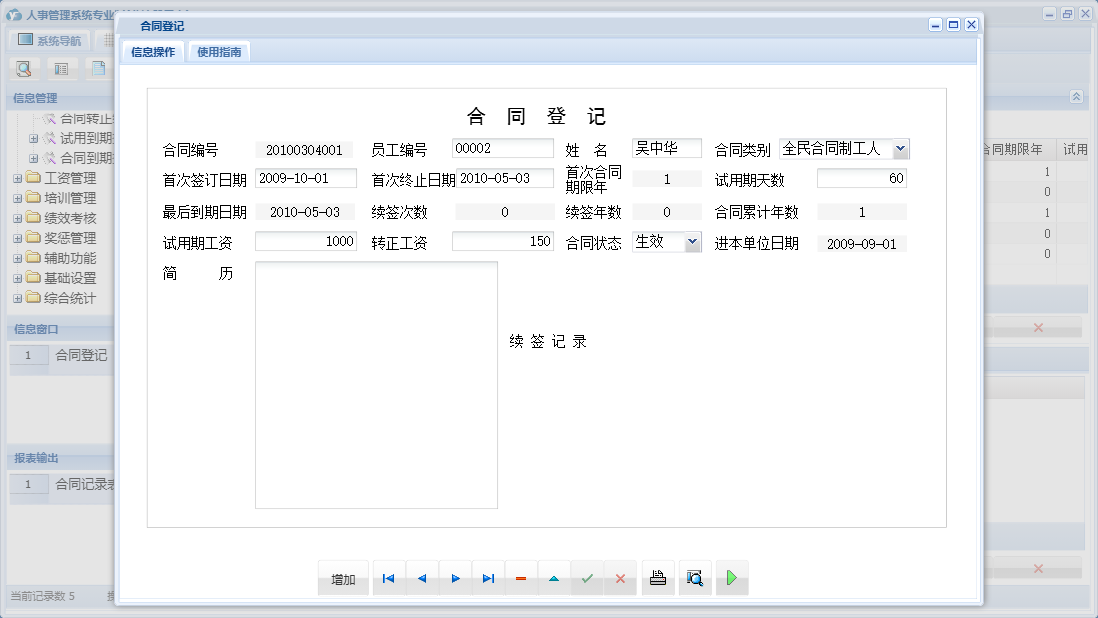Image resolution: width=1098 pixels, height=618 pixels.
Task: Go to next record with blue arrow icon
Action: click(x=455, y=578)
